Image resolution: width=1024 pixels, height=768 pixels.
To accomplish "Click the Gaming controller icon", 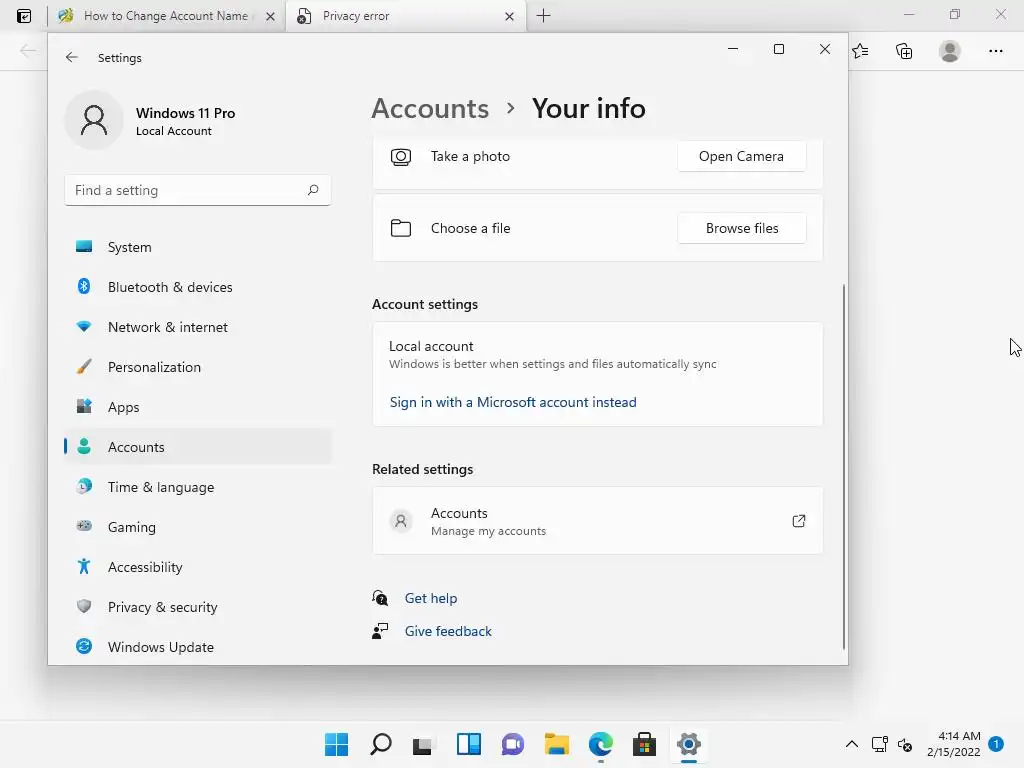I will point(84,526).
